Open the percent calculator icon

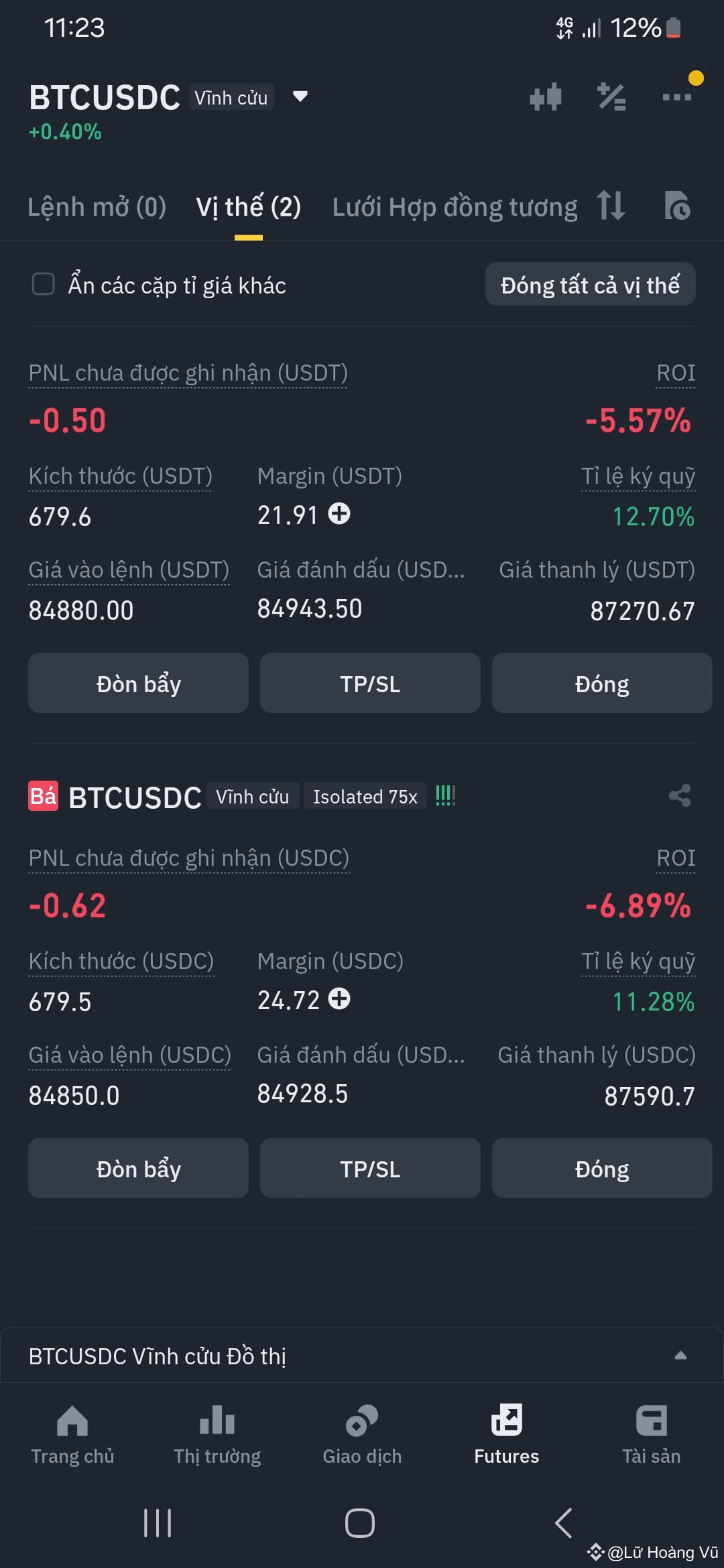tap(611, 97)
